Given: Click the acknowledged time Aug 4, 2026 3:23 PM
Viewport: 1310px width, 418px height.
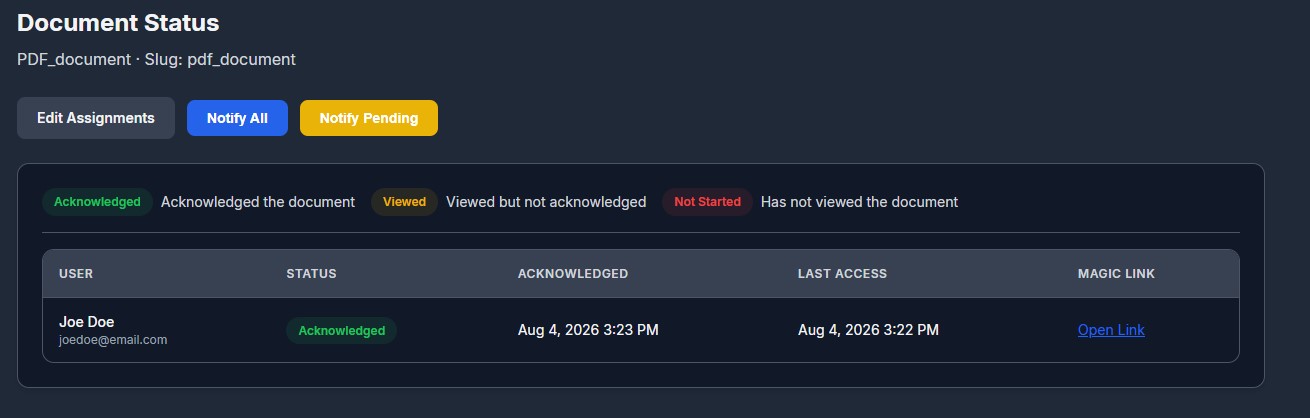Looking at the screenshot, I should coord(588,330).
